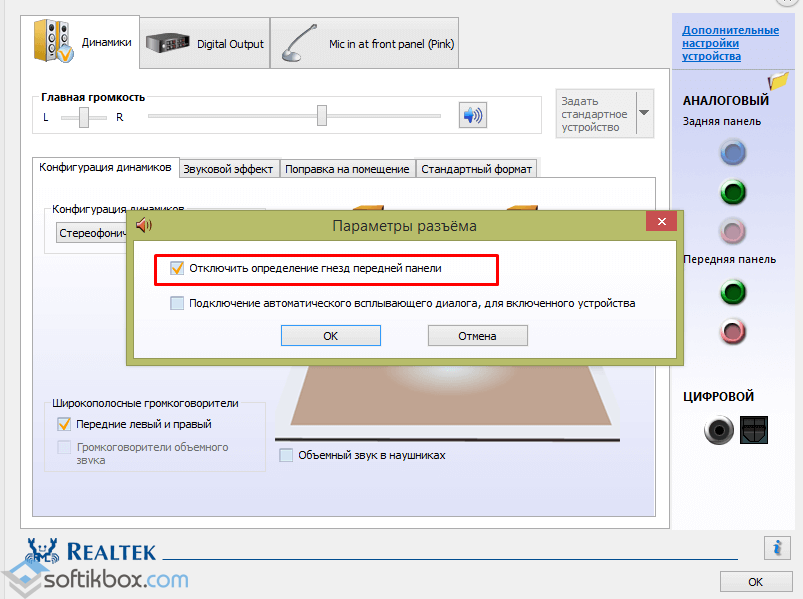Click the blue rear panel jack
This screenshot has width=803, height=599.
734,152
